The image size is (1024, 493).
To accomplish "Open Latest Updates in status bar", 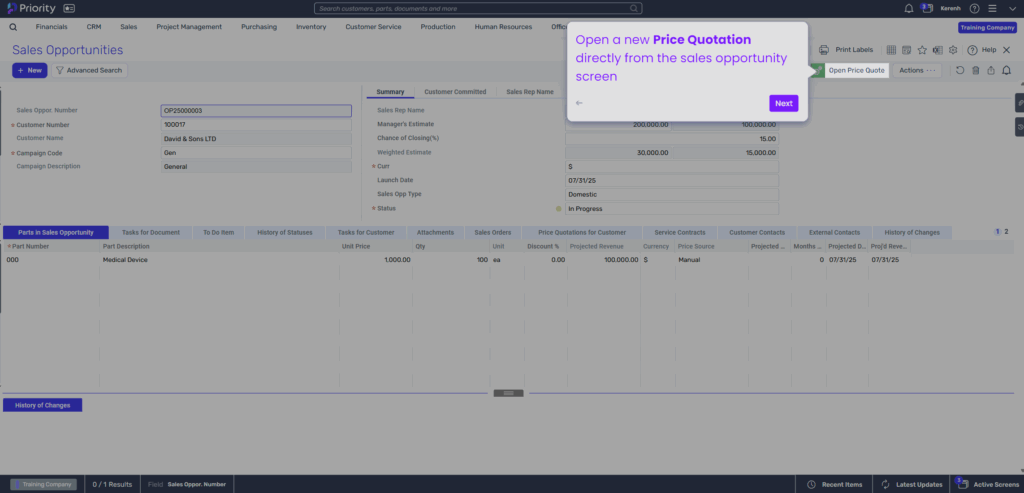I will 912,485.
